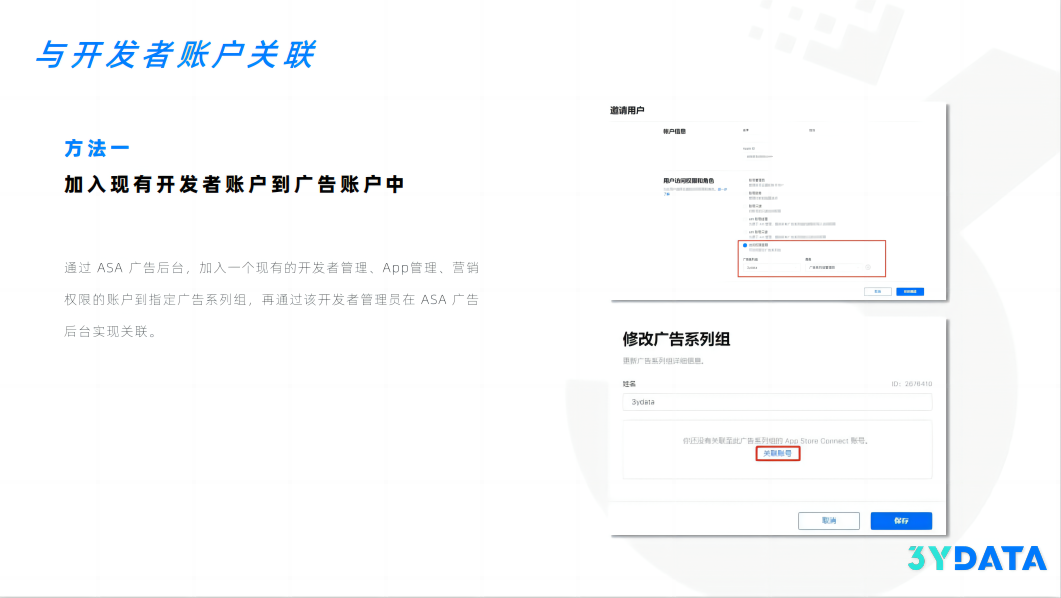The image size is (1061, 598).
Task: Focus the name field containing 3ydata
Action: tap(777, 402)
